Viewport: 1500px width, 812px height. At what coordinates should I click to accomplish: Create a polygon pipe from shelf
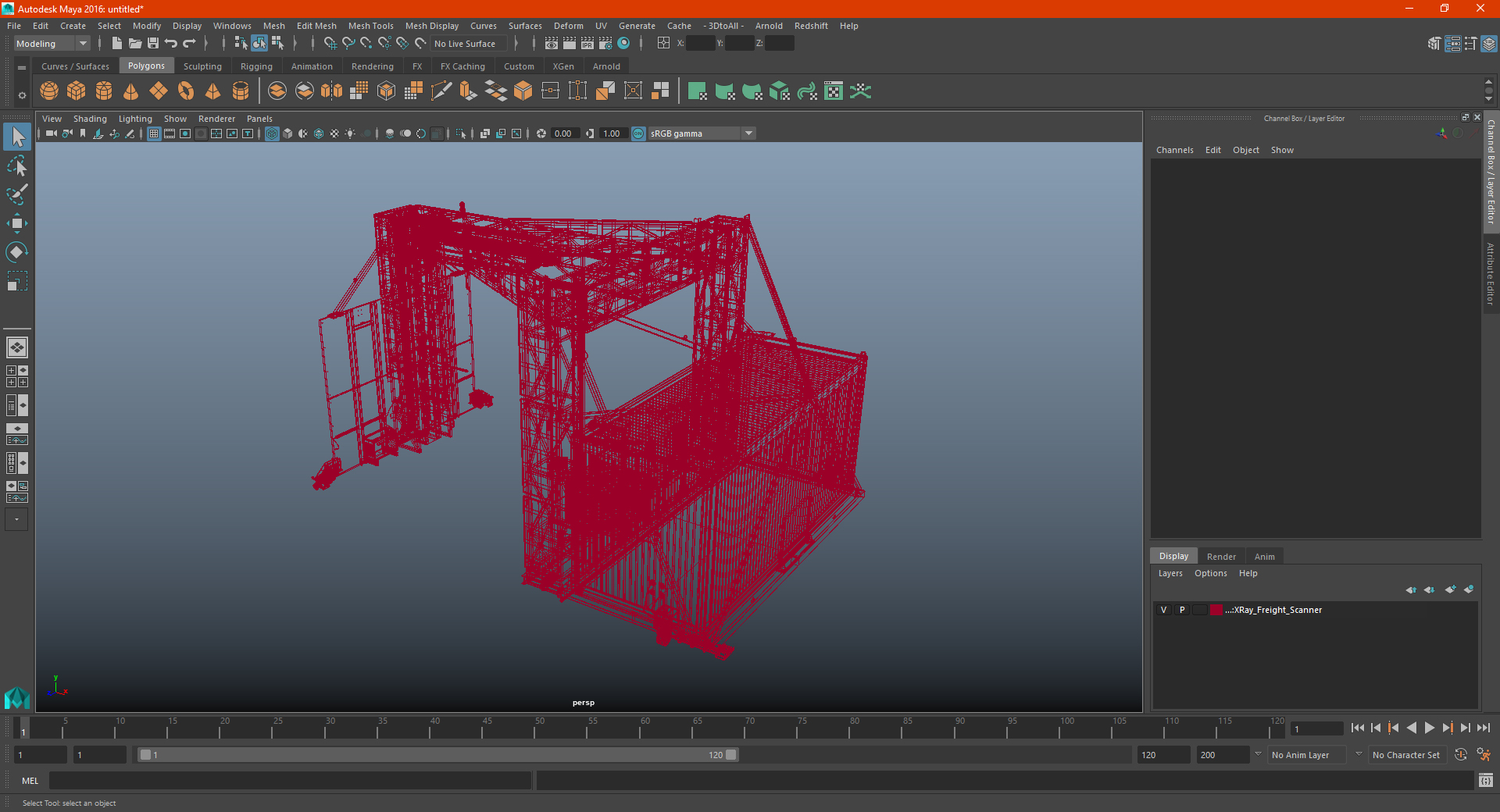click(241, 91)
